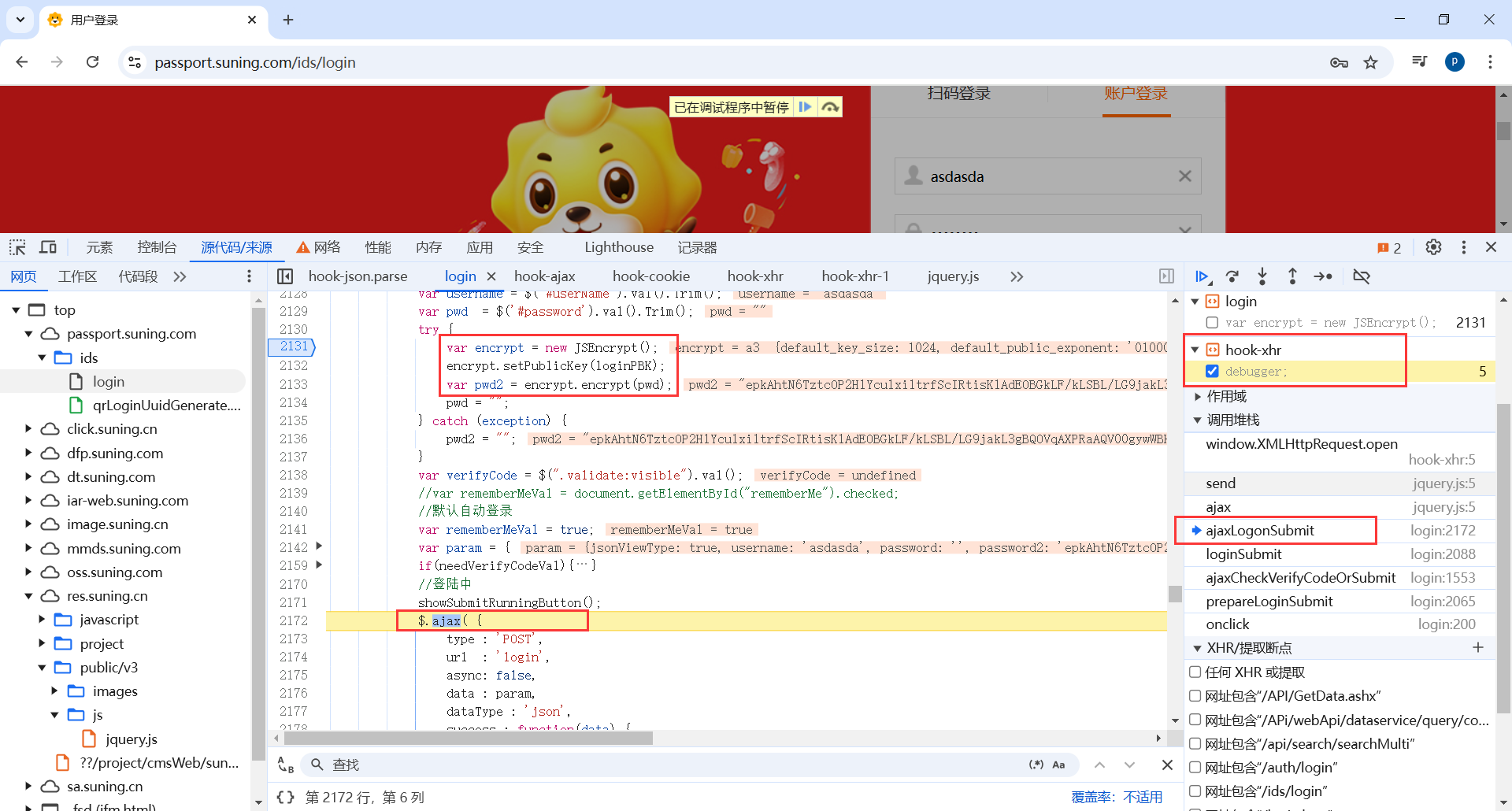This screenshot has height=811, width=1512.
Task: Open the 2 issues indicator
Action: pos(1388,248)
